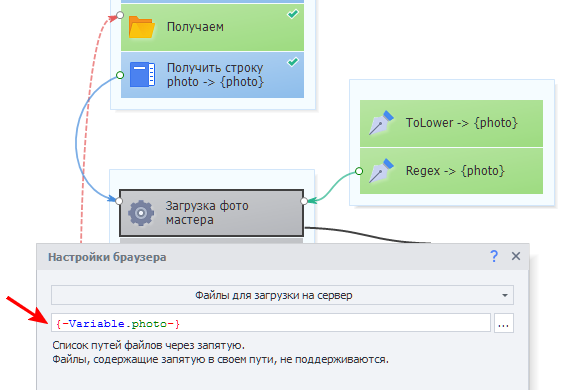
Task: Click the right connector of Загрузка фото мастера
Action: 304,201
